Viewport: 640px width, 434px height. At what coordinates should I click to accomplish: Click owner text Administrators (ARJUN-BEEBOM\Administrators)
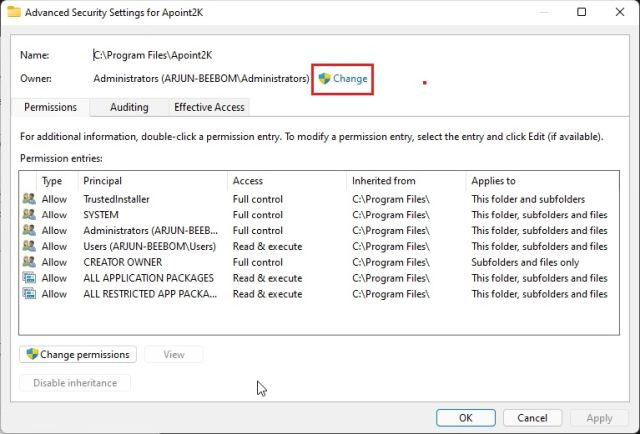[x=201, y=78]
